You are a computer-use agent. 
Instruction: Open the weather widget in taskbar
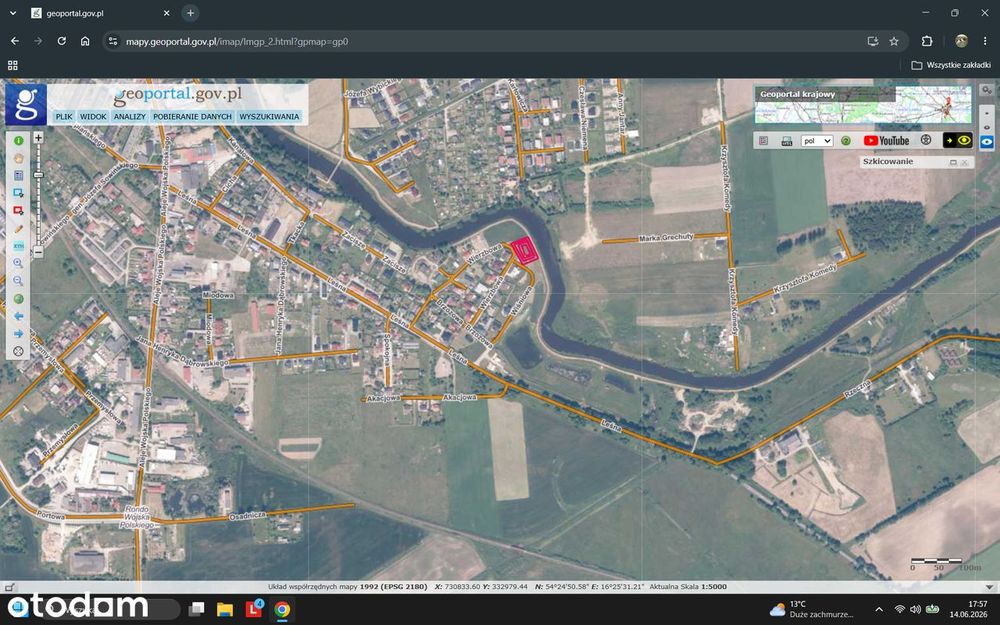pyautogui.click(x=811, y=609)
